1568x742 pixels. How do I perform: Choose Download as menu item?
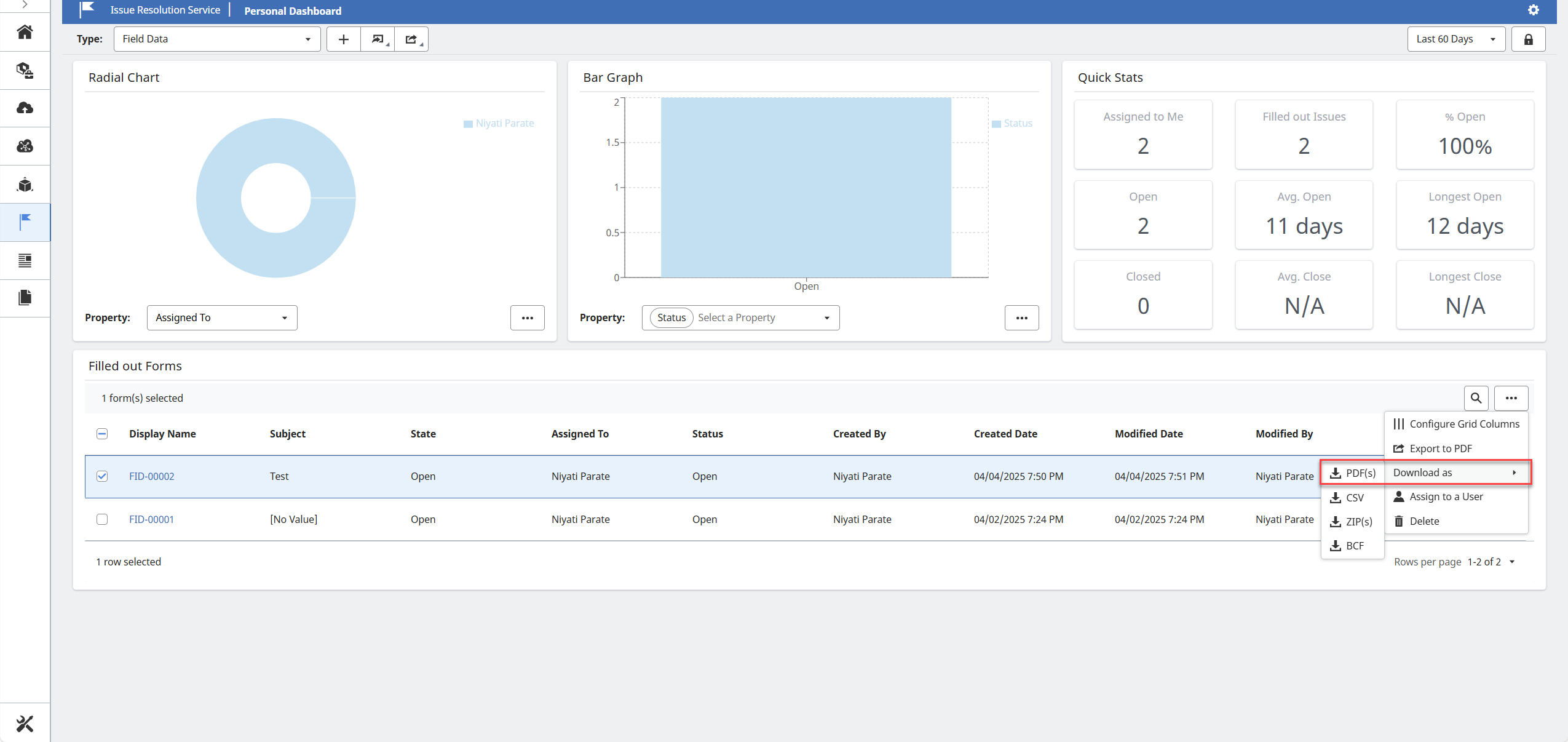pos(1456,473)
